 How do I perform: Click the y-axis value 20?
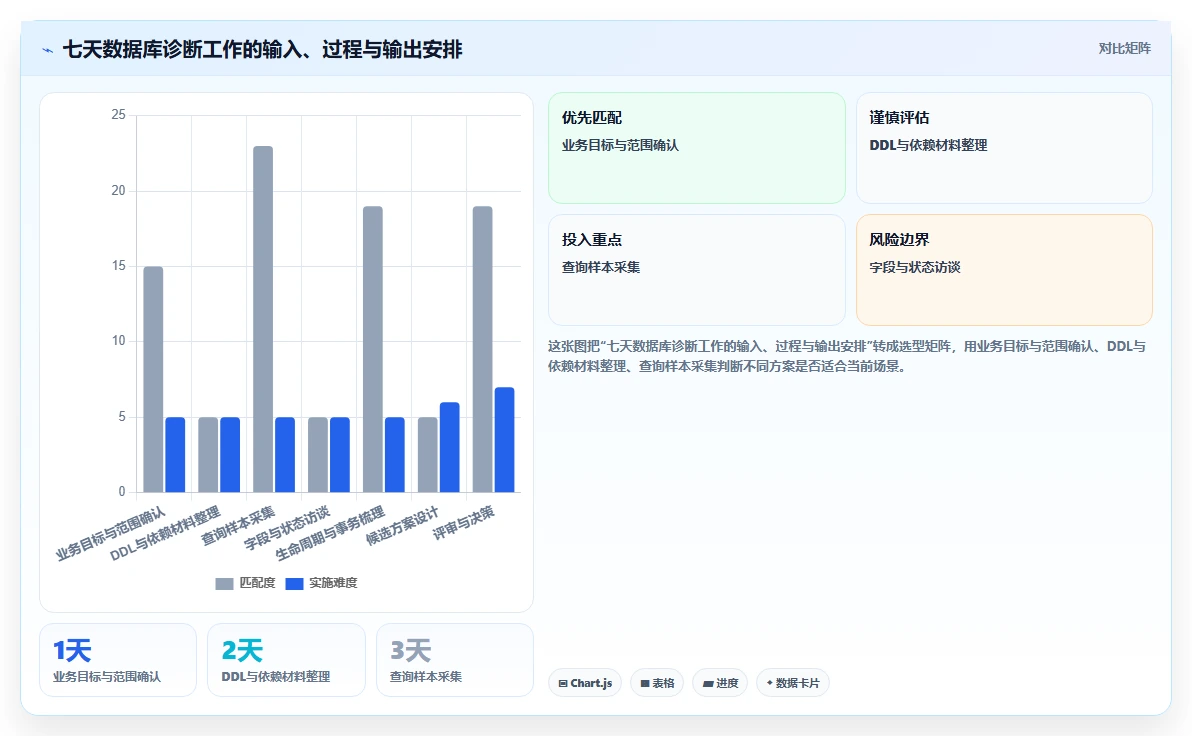pos(119,191)
